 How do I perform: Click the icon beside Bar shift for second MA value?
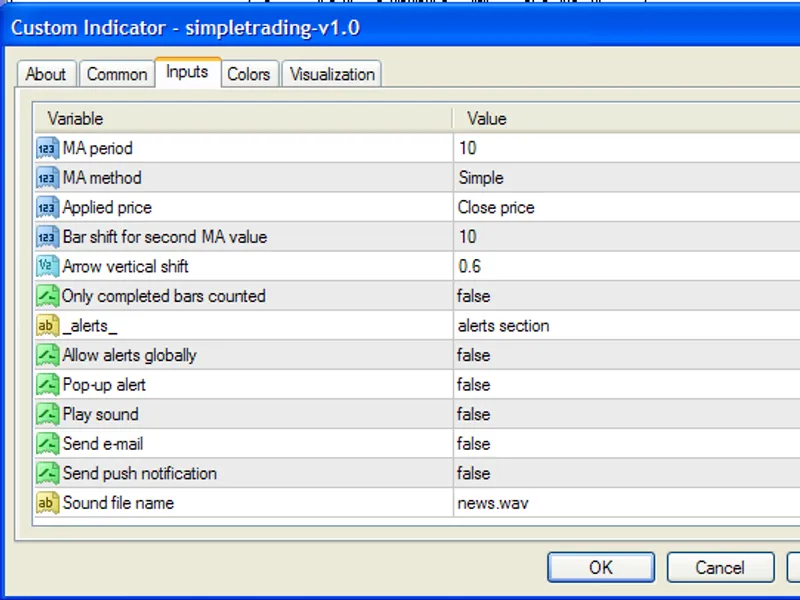coord(47,237)
